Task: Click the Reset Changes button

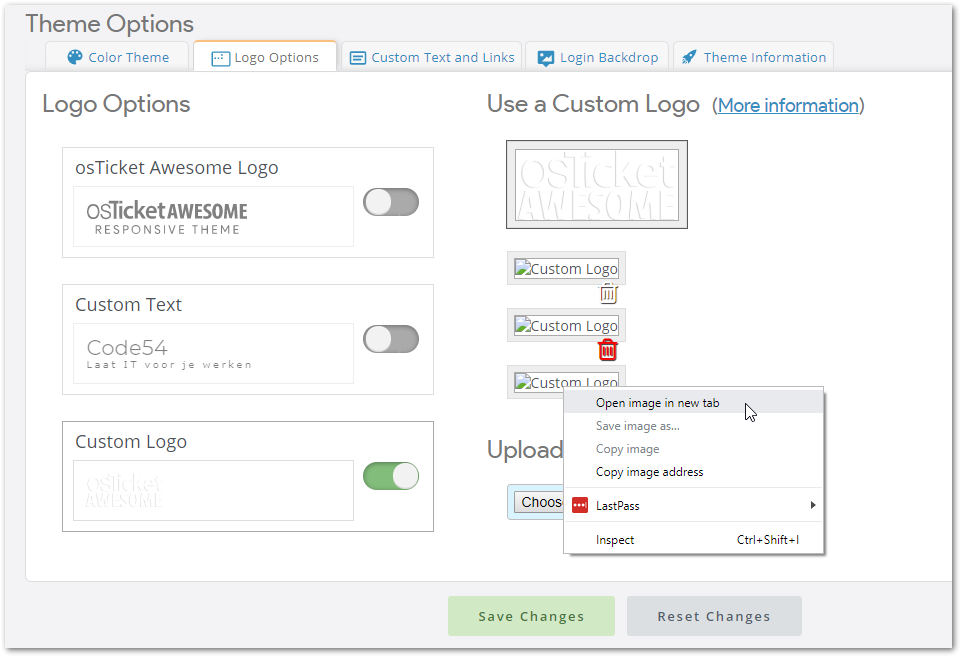Action: coord(714,616)
